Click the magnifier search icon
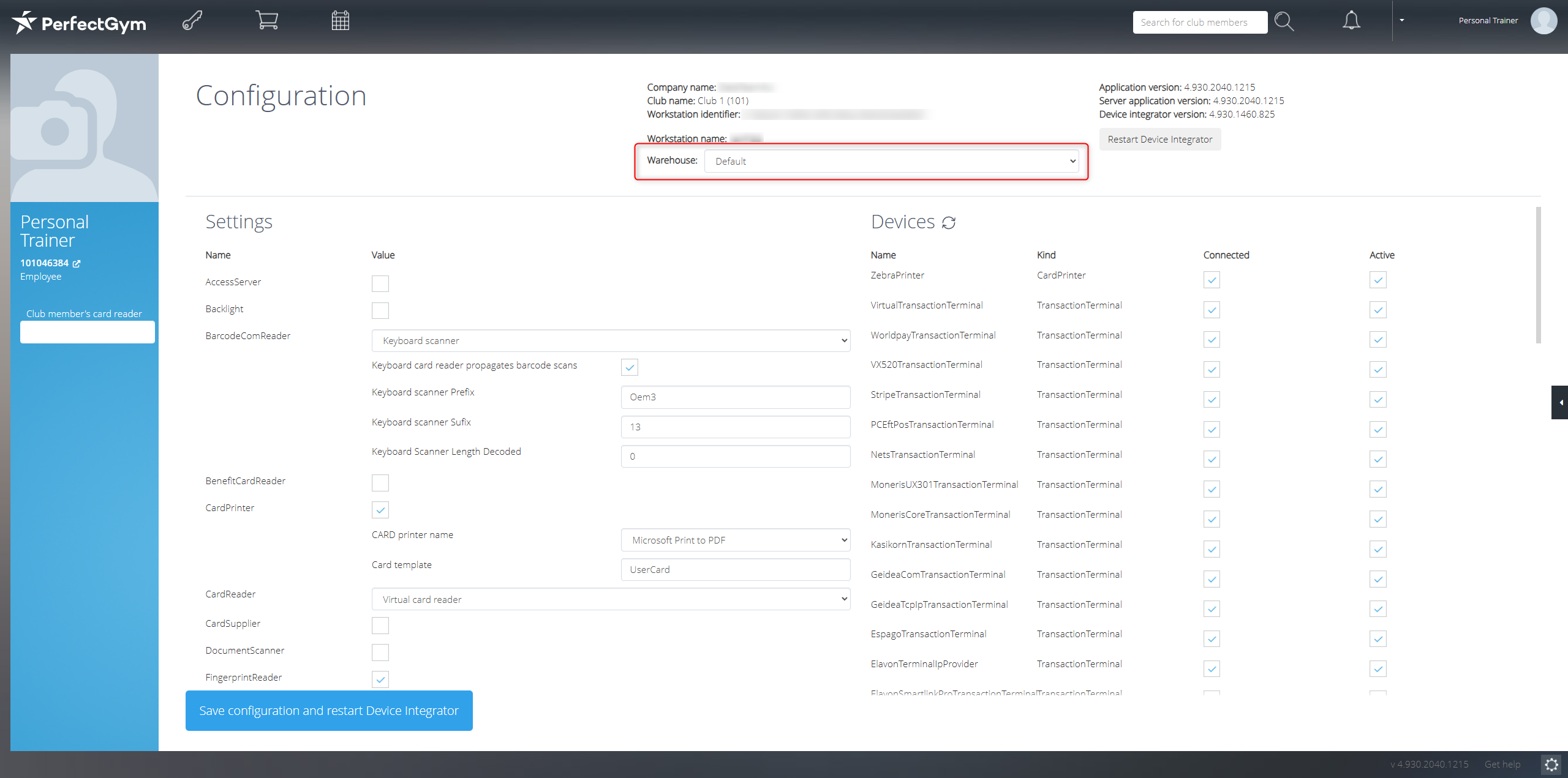Viewport: 1568px width, 778px height. (1284, 22)
